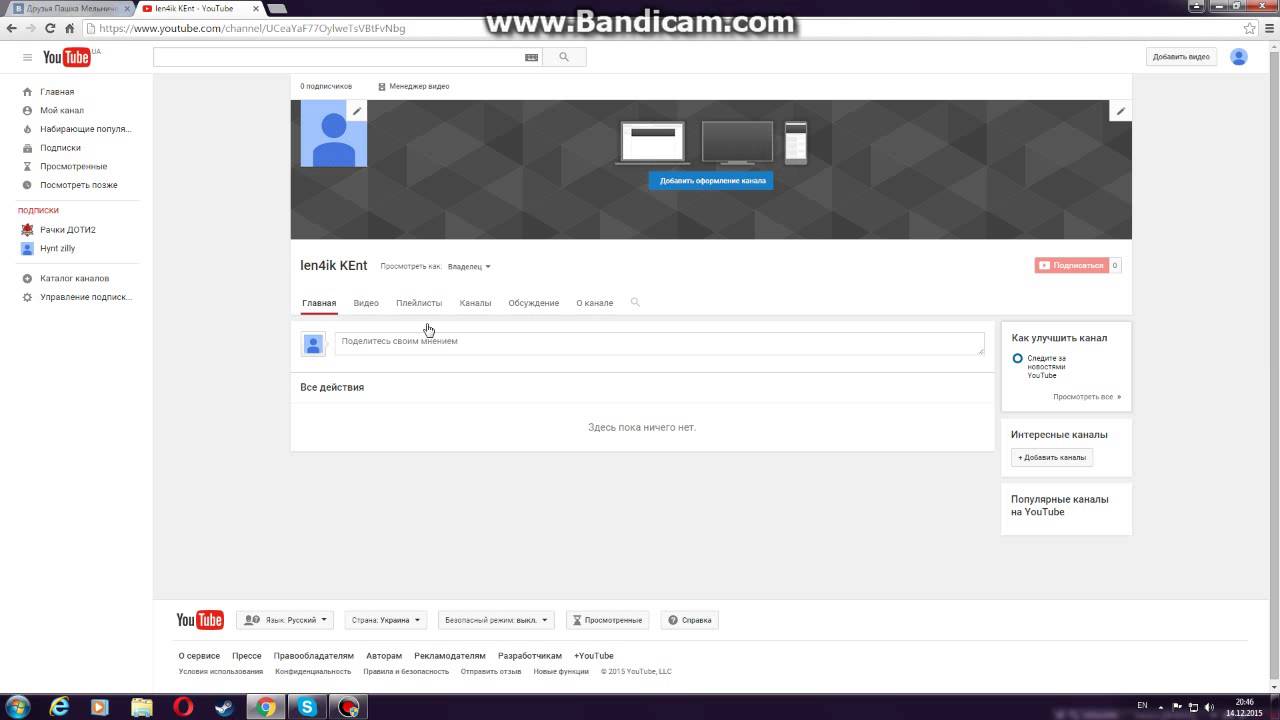Viewport: 1280px width, 720px height.
Task: Click the browser address bar
Action: point(660,28)
